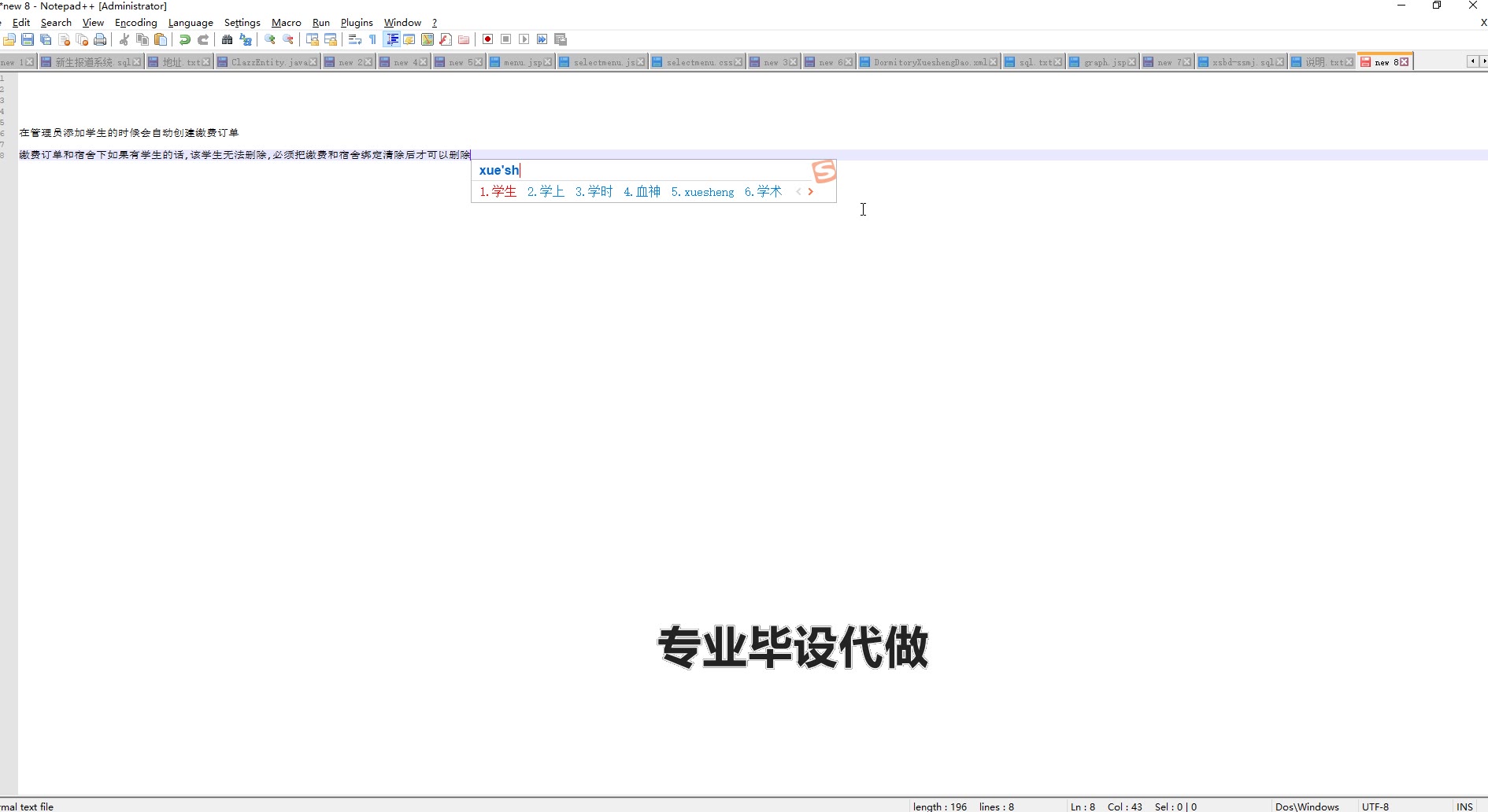Click the Save All toolbar icon
1488x812 pixels.
pyautogui.click(x=46, y=39)
